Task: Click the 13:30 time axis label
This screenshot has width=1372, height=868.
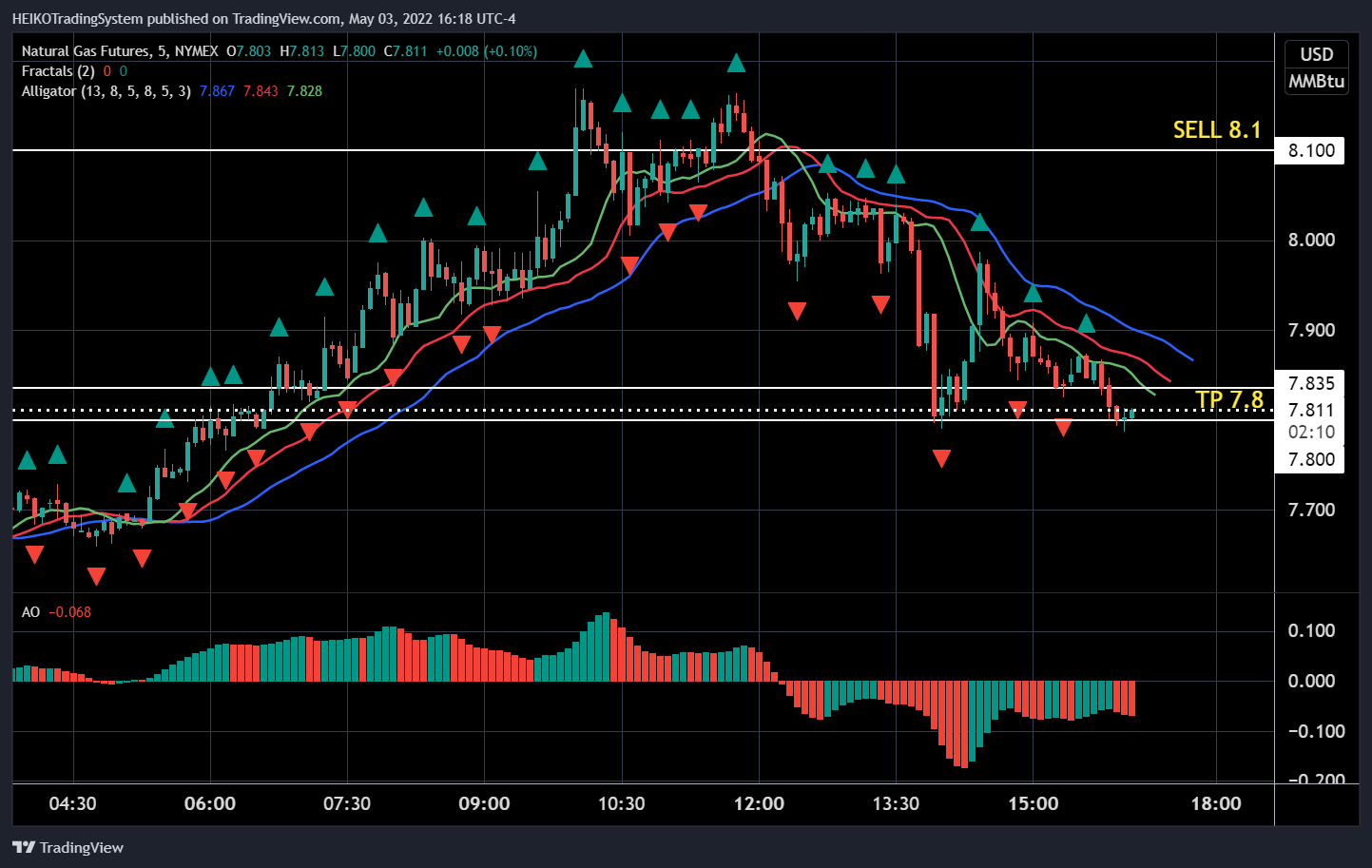Action: coord(896,803)
